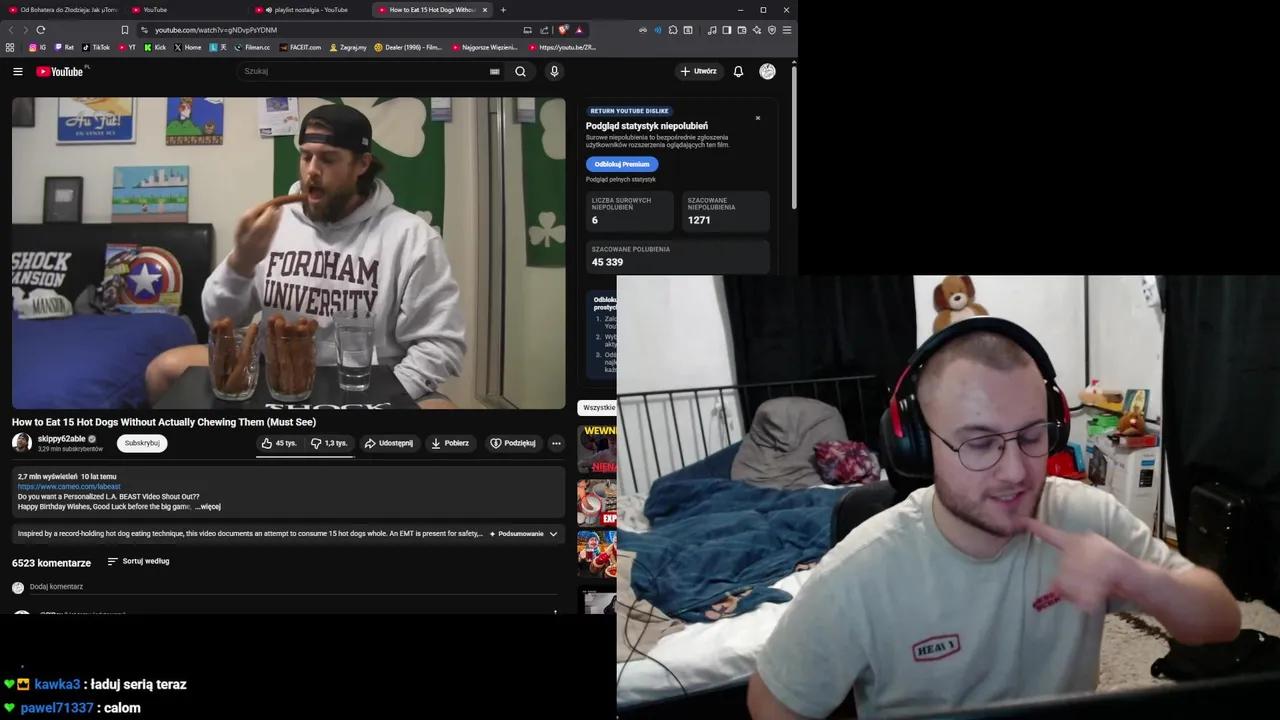Screen dimensions: 1280x720
Task: Open the speaker extension icon in toolbar
Action: 658,30
